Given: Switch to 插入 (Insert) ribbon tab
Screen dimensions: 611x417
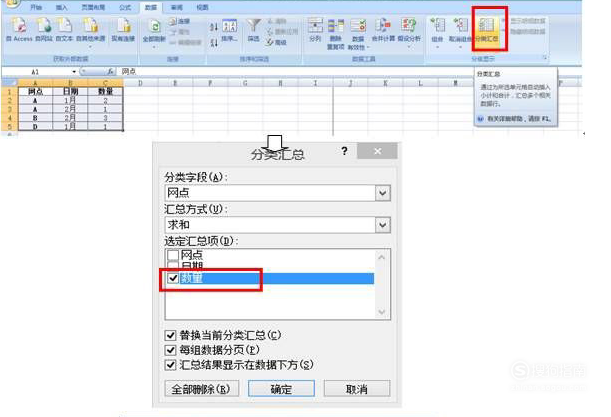Looking at the screenshot, I should (x=61, y=7).
